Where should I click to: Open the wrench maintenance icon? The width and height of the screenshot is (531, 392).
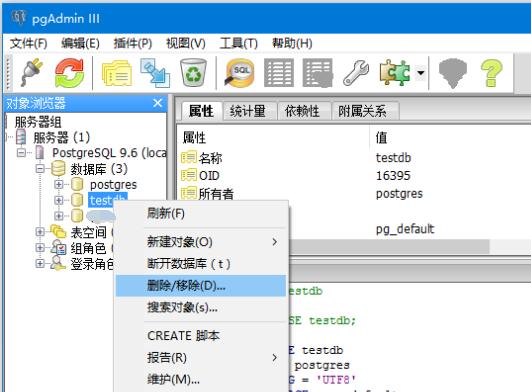pyautogui.click(x=356, y=72)
